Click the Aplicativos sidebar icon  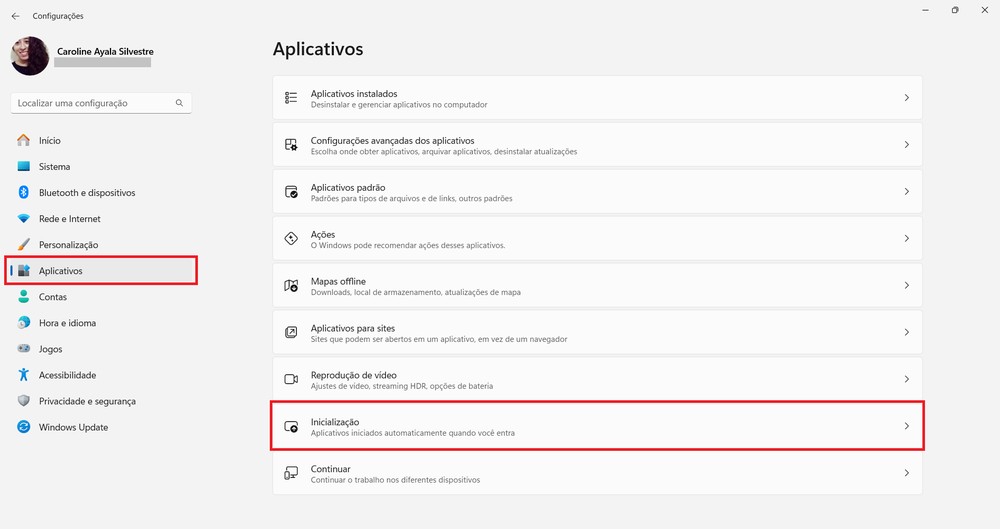click(24, 271)
